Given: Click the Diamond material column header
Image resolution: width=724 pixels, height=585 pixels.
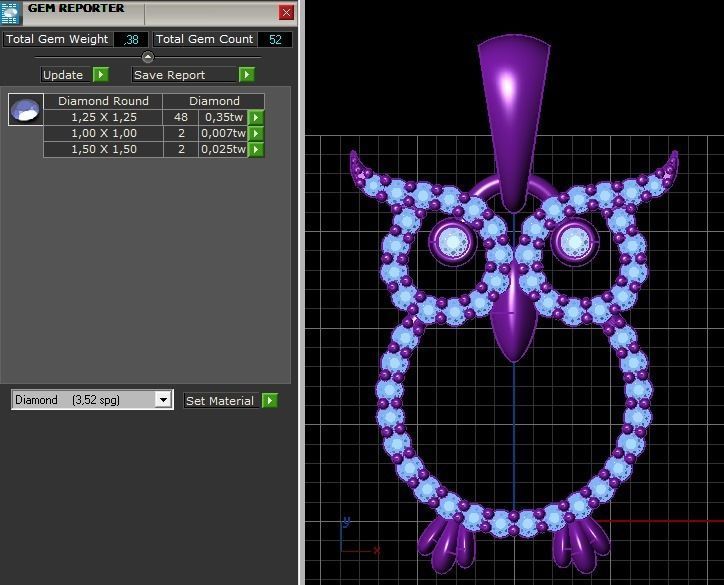Looking at the screenshot, I should 214,101.
